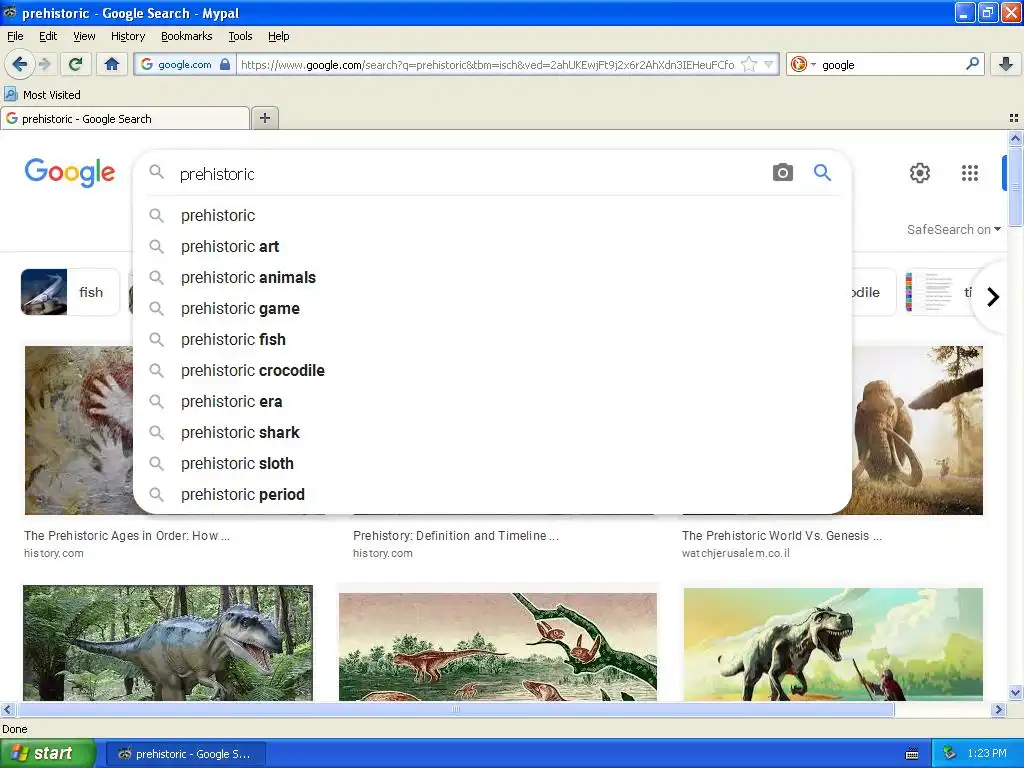Click the horizontal scrollbar left arrow
This screenshot has height=768, width=1024.
7,709
